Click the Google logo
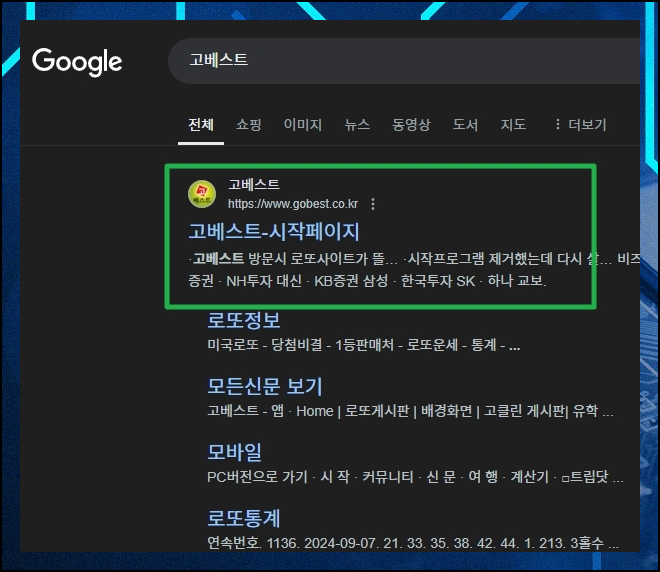 pos(77,61)
